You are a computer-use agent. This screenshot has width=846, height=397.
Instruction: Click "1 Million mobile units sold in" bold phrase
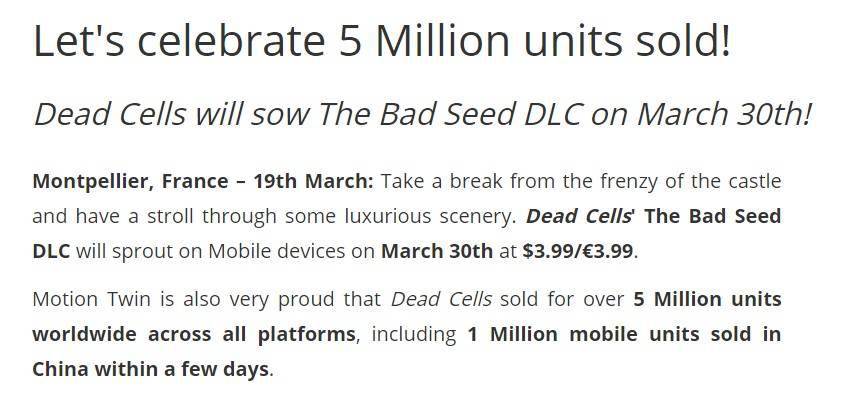[624, 334]
